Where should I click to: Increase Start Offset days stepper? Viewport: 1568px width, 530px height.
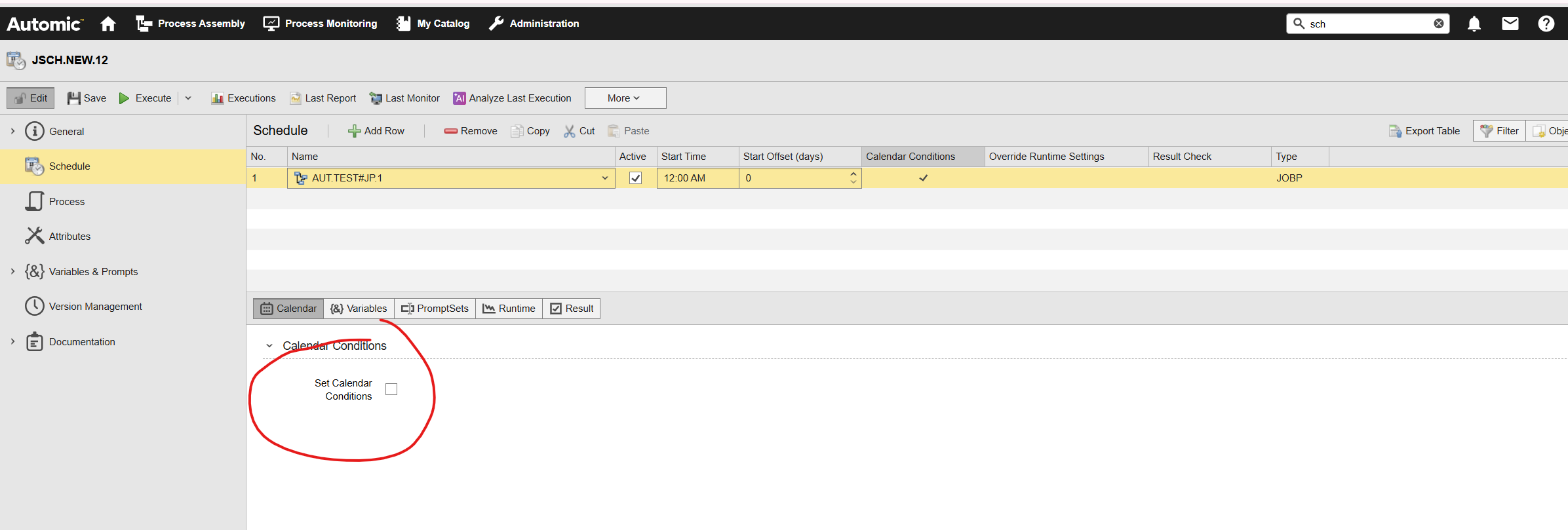tap(853, 174)
